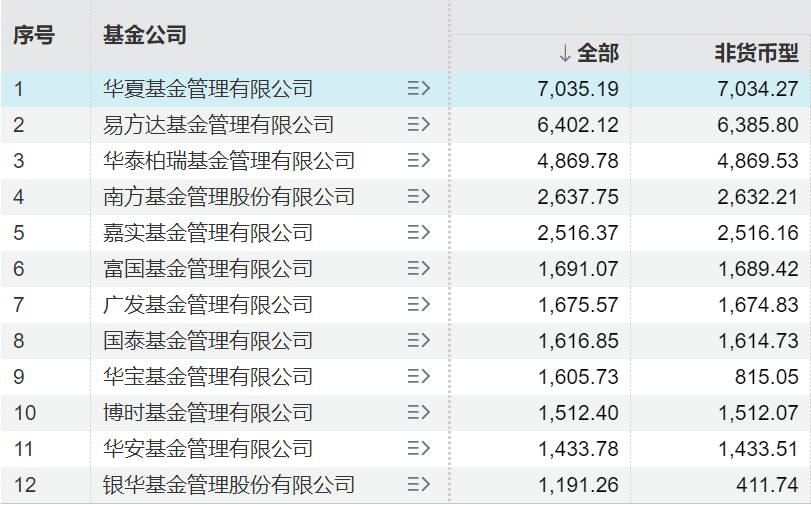Image resolution: width=811 pixels, height=505 pixels.
Task: Click non-monetary value 1,689.42
Action: [758, 269]
